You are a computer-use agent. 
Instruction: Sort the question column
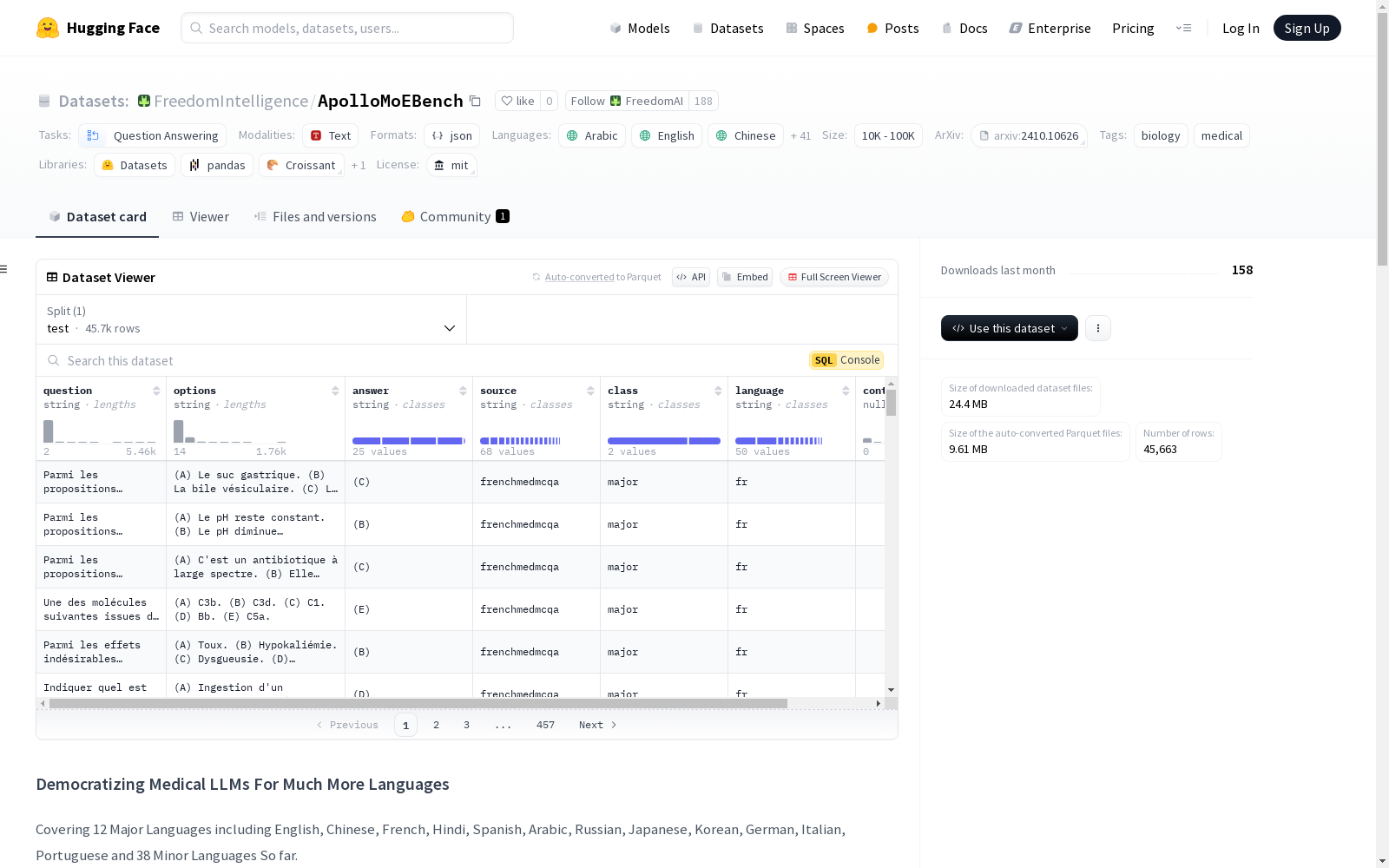point(156,391)
